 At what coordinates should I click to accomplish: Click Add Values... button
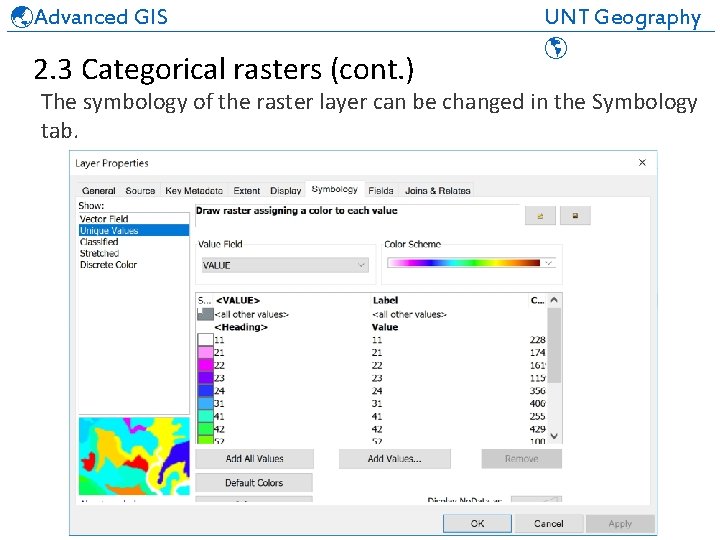click(x=394, y=458)
